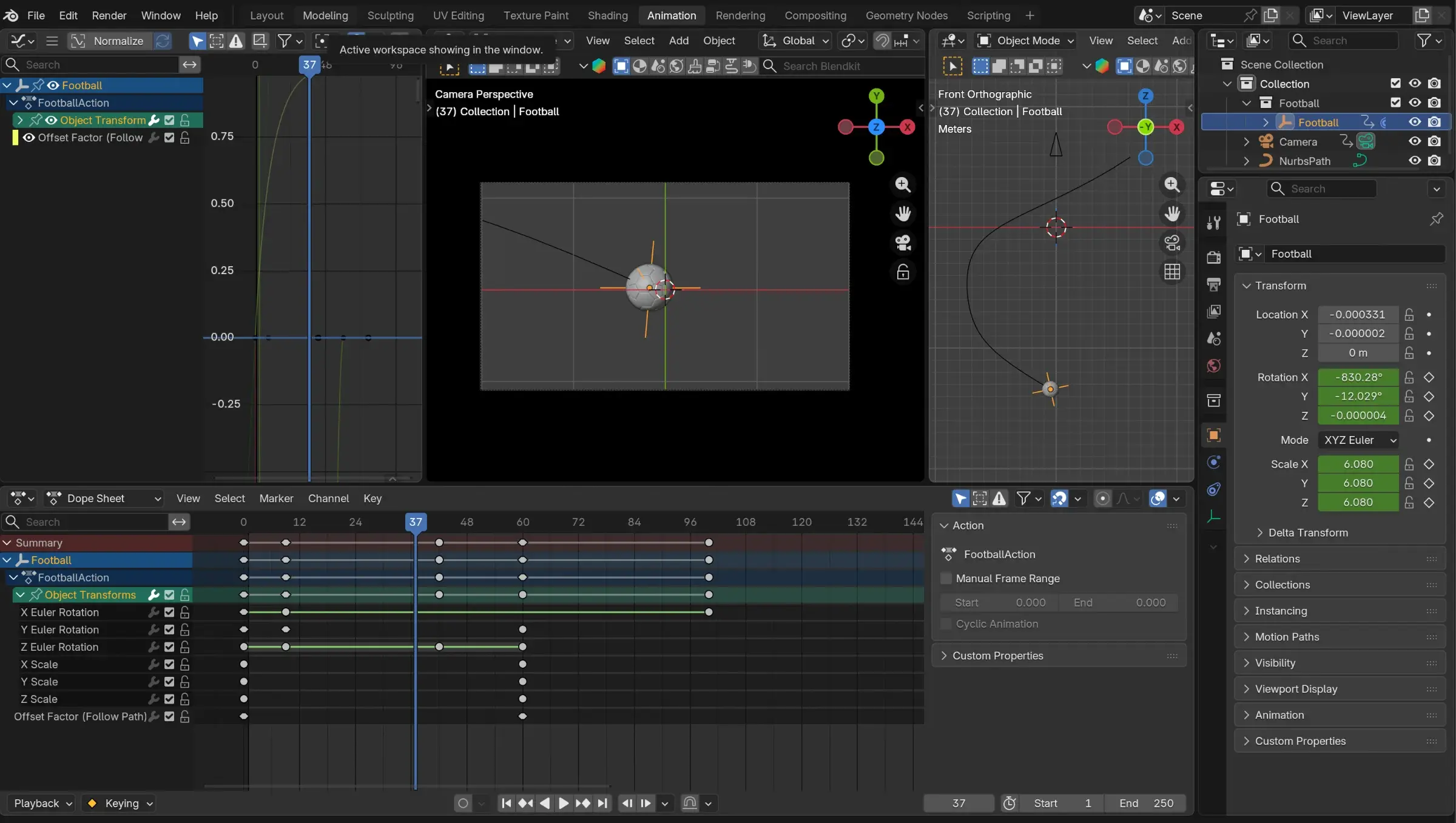This screenshot has height=823, width=1456.
Task: Open the Object Mode dropdown
Action: pos(1025,41)
